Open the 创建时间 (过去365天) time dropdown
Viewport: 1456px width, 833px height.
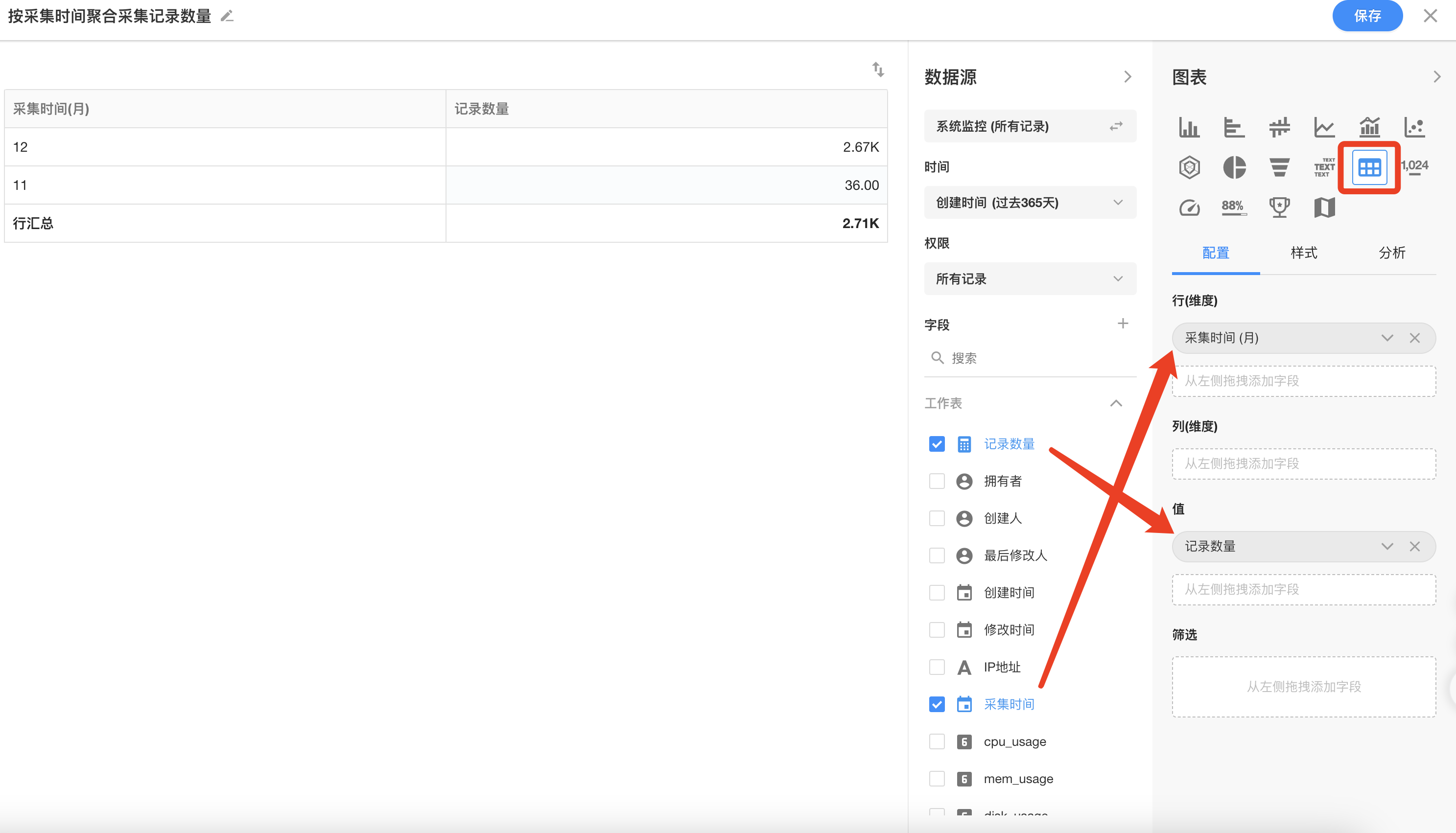[1030, 203]
